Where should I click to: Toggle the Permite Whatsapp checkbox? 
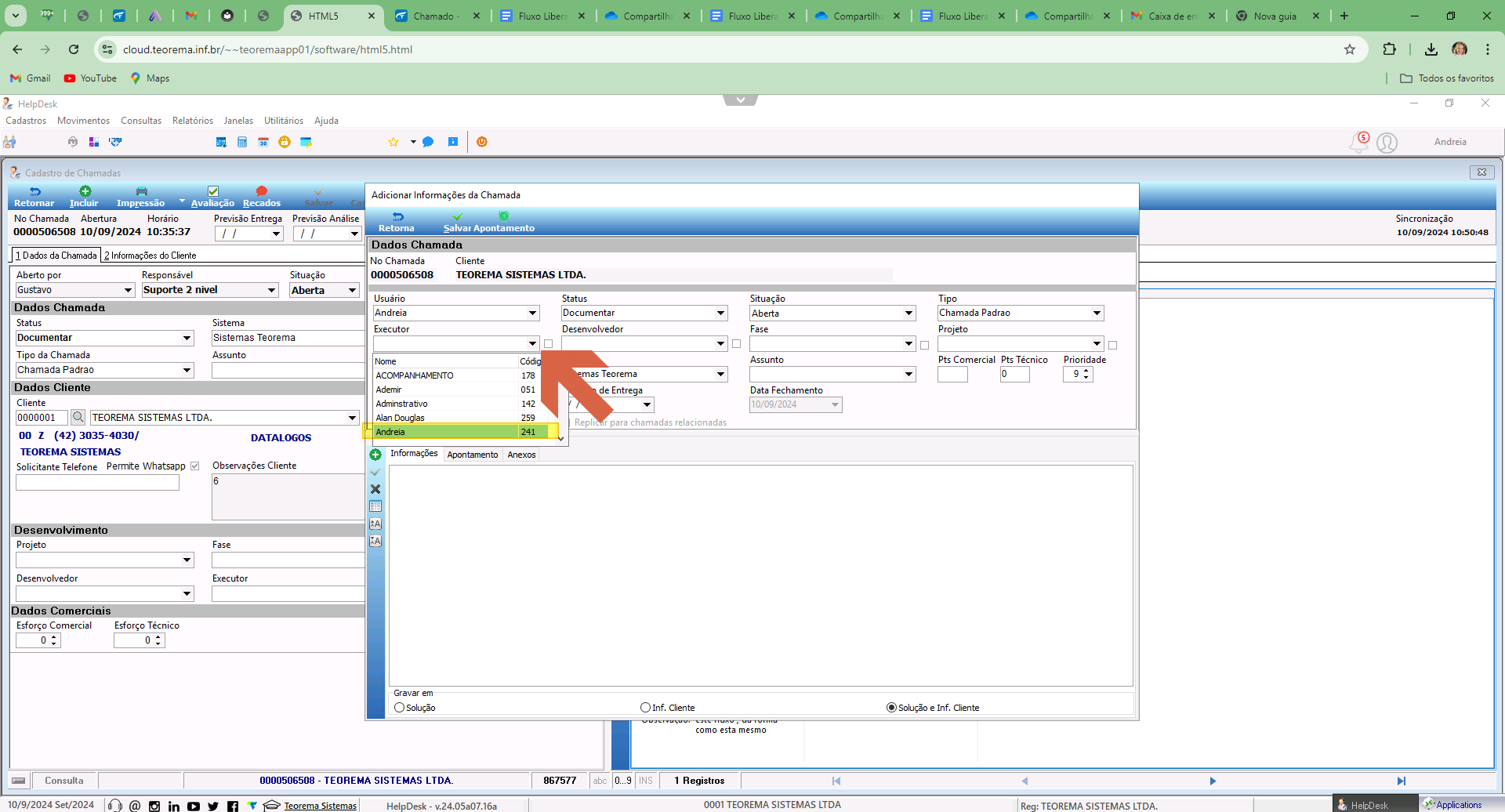[194, 466]
